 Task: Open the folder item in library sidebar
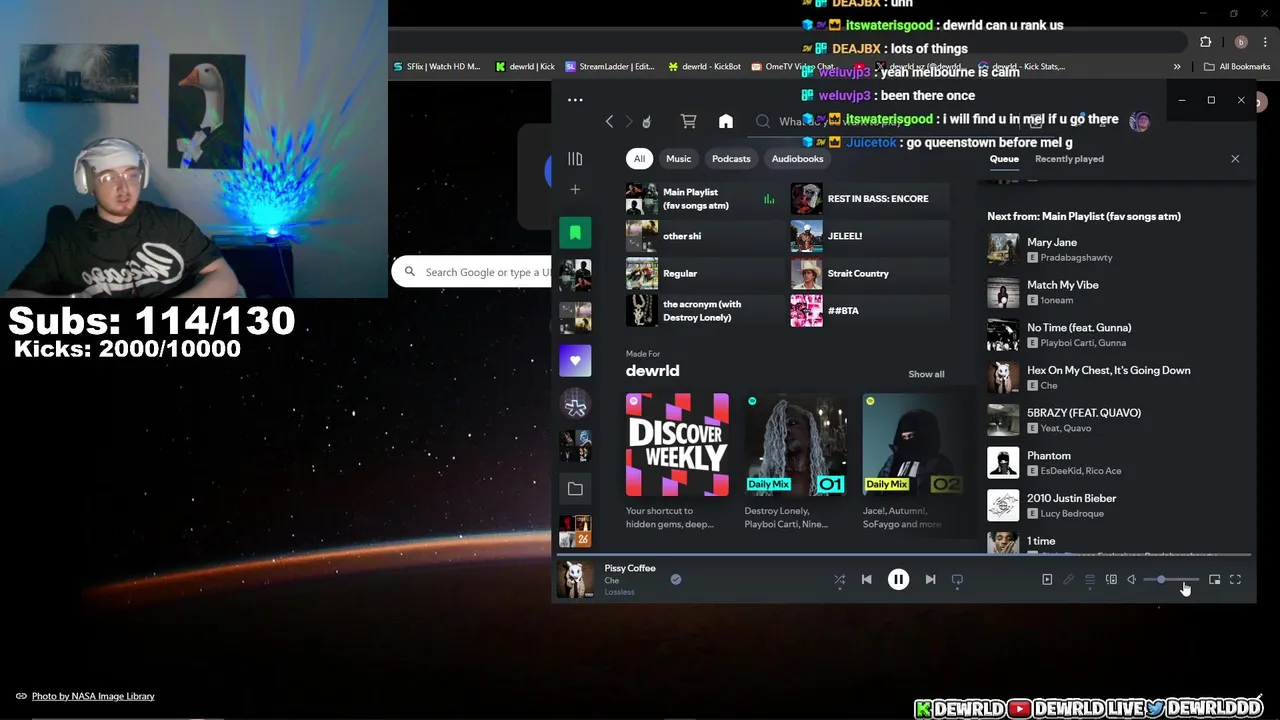(575, 489)
